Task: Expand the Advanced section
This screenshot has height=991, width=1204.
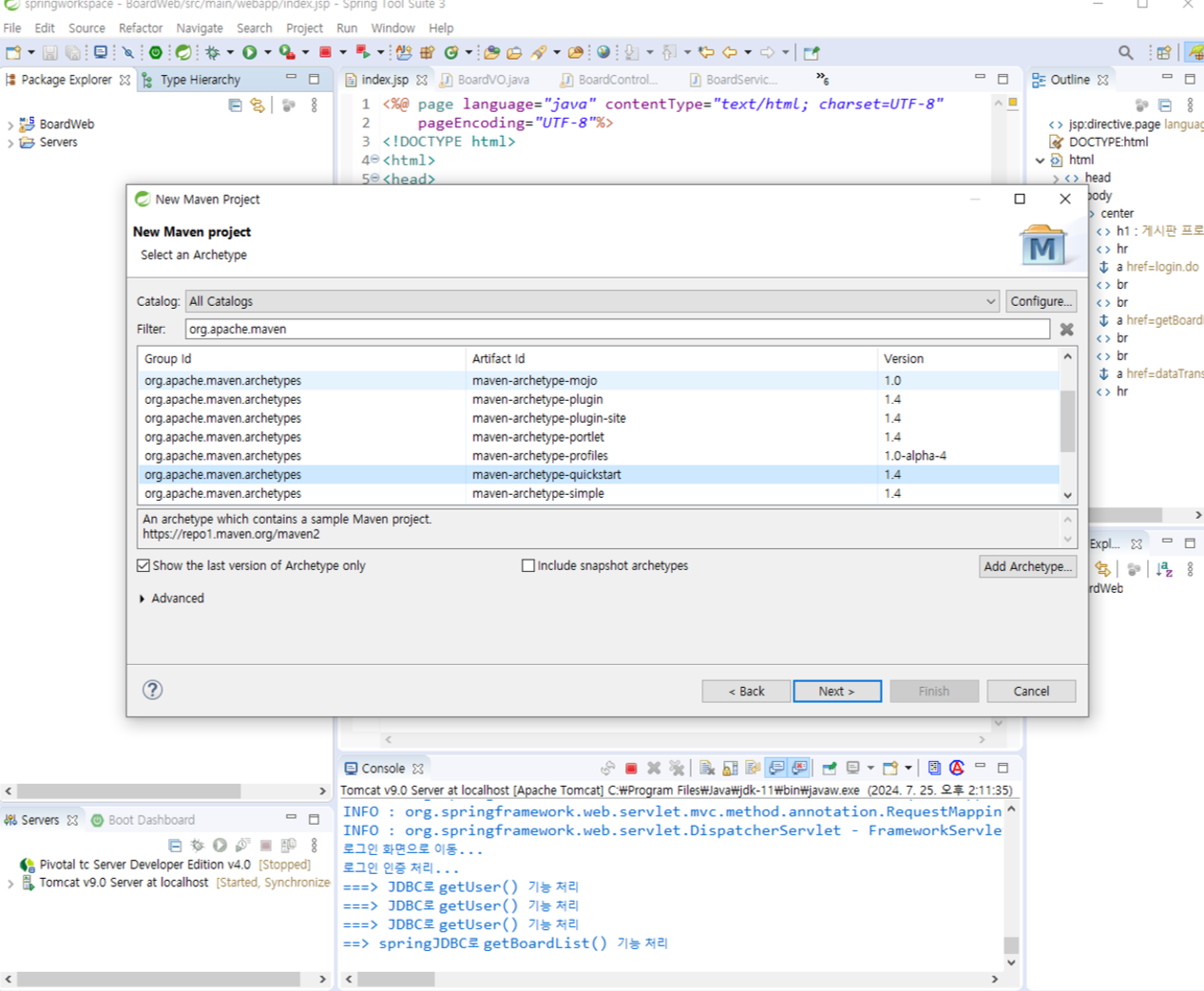Action: point(143,599)
